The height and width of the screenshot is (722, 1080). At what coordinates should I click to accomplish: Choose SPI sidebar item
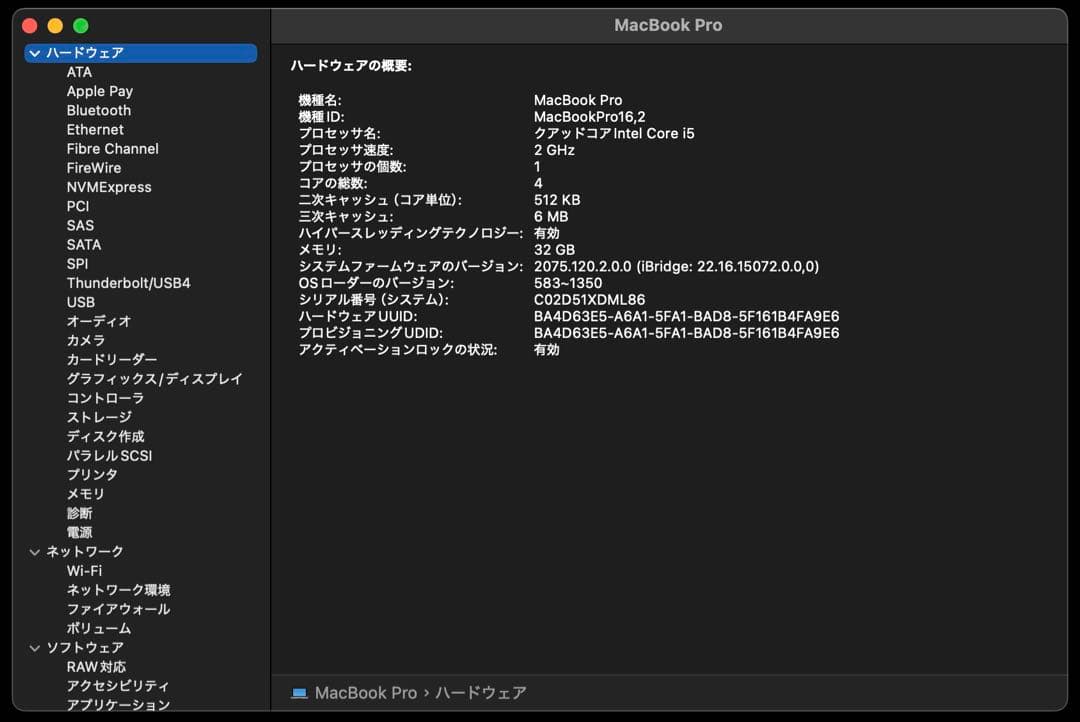(x=77, y=264)
